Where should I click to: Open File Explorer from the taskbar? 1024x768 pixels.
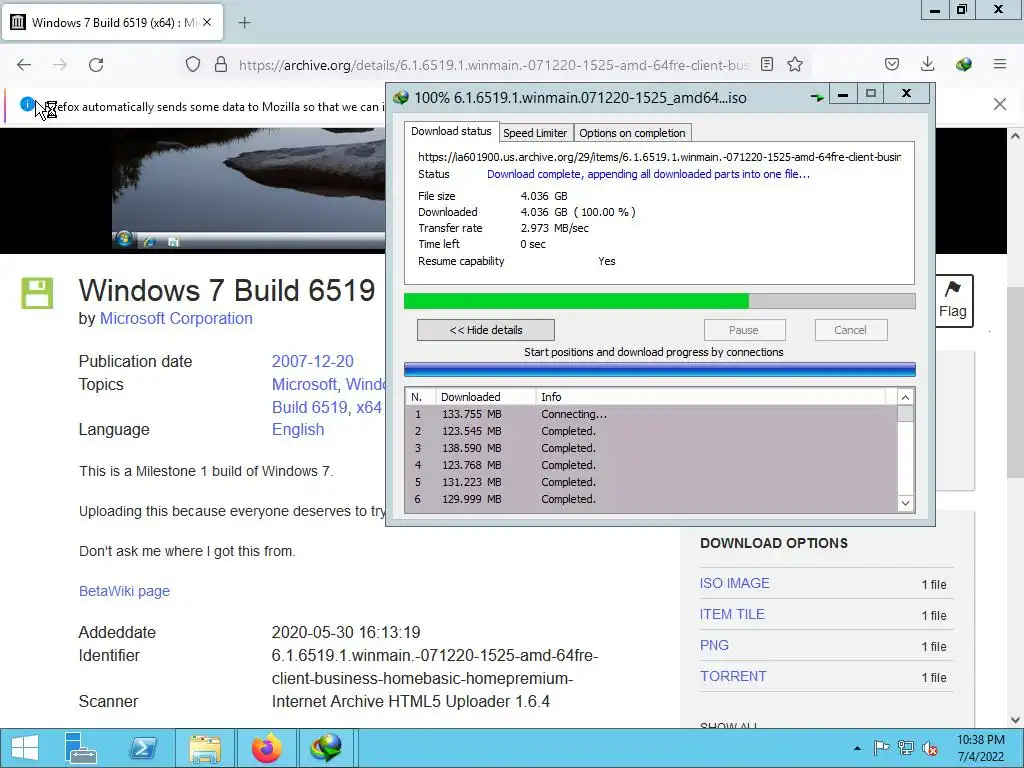point(205,748)
